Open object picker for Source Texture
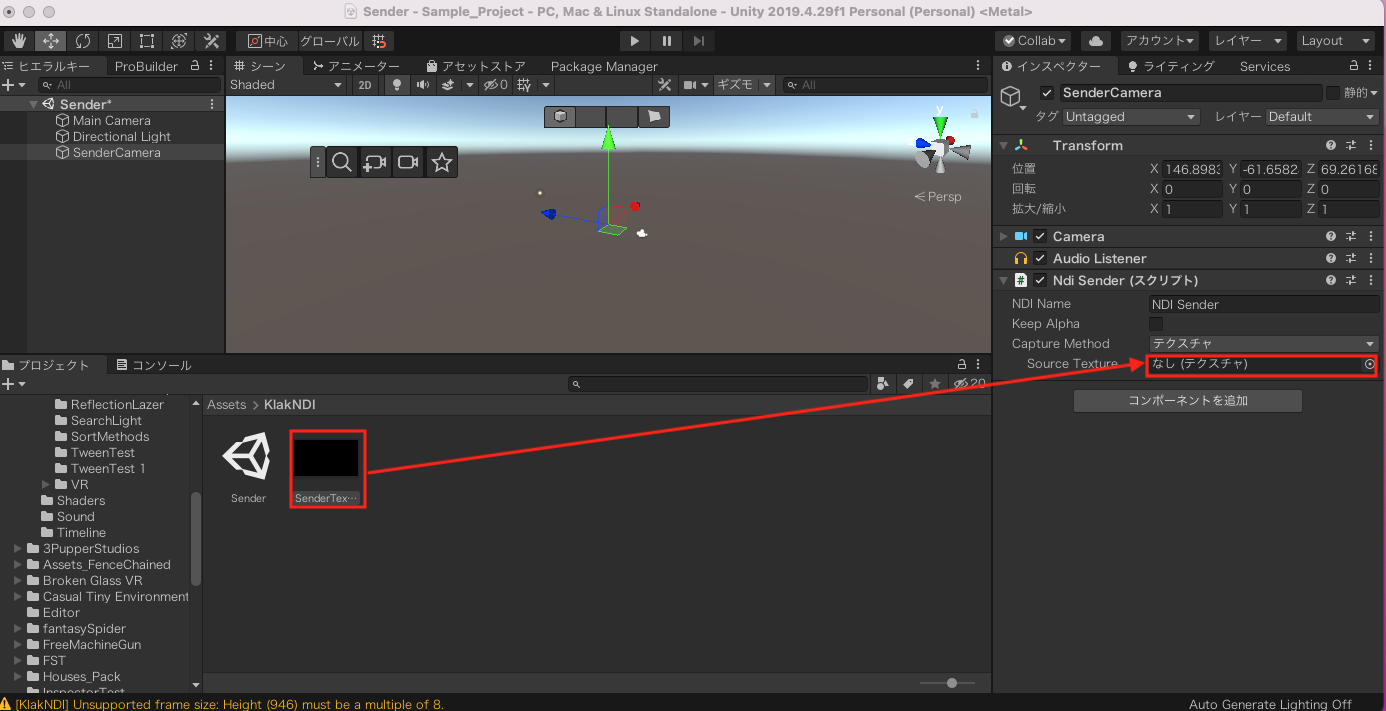Image resolution: width=1386 pixels, height=711 pixels. [1370, 364]
